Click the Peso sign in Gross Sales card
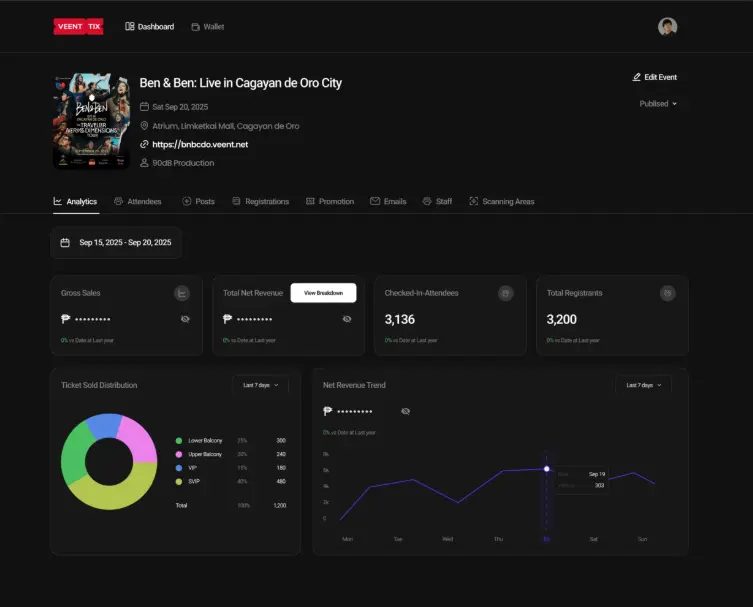The image size is (753, 607). [x=66, y=318]
